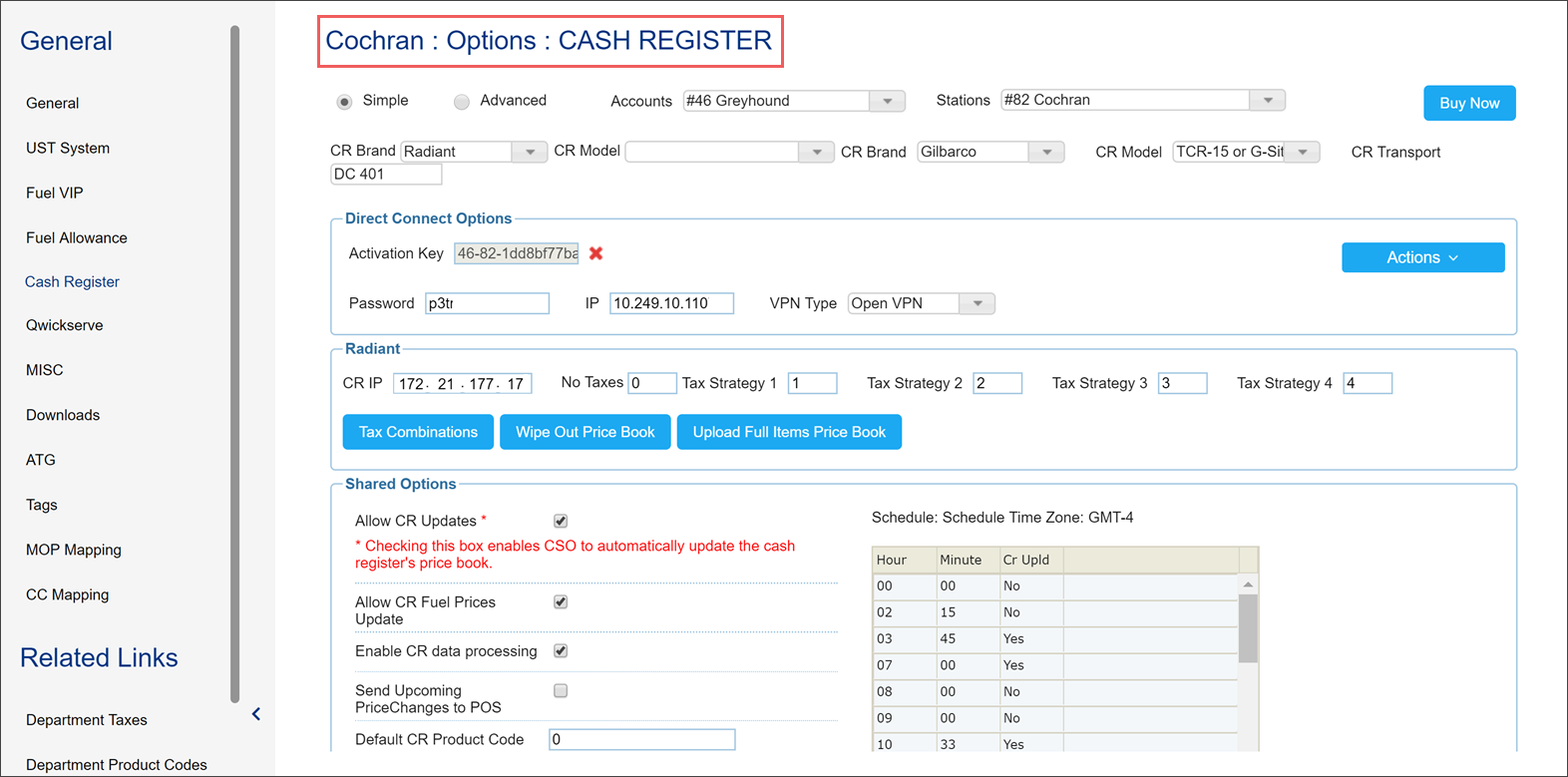Open Downloads in the sidebar
The image size is (1568, 777).
click(63, 415)
